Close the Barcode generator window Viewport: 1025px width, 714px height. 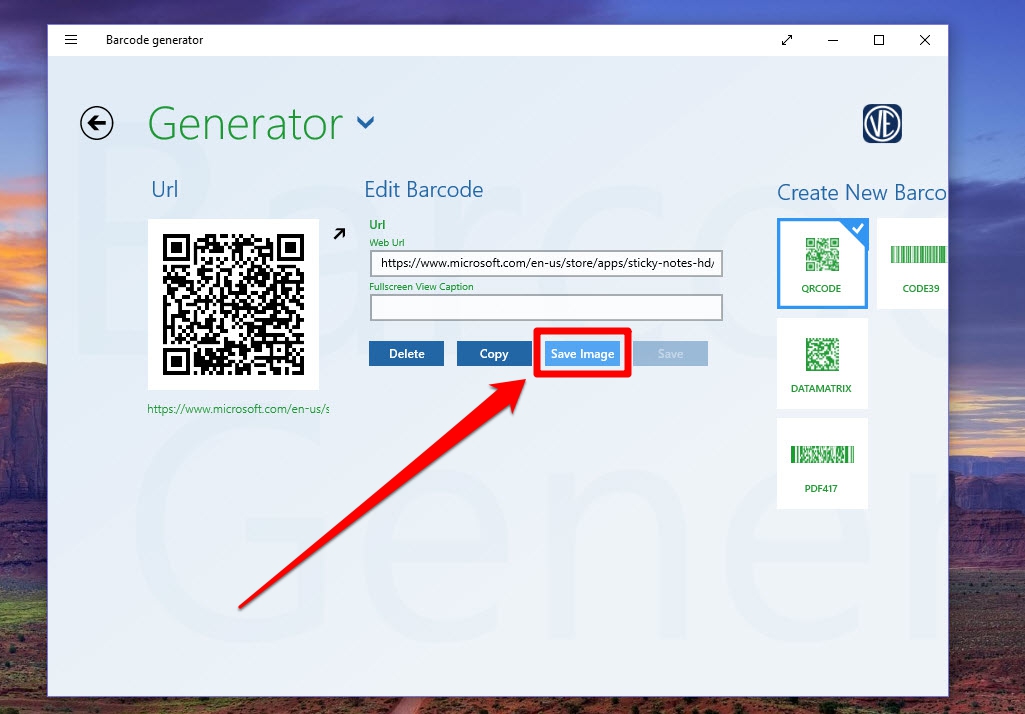click(925, 40)
